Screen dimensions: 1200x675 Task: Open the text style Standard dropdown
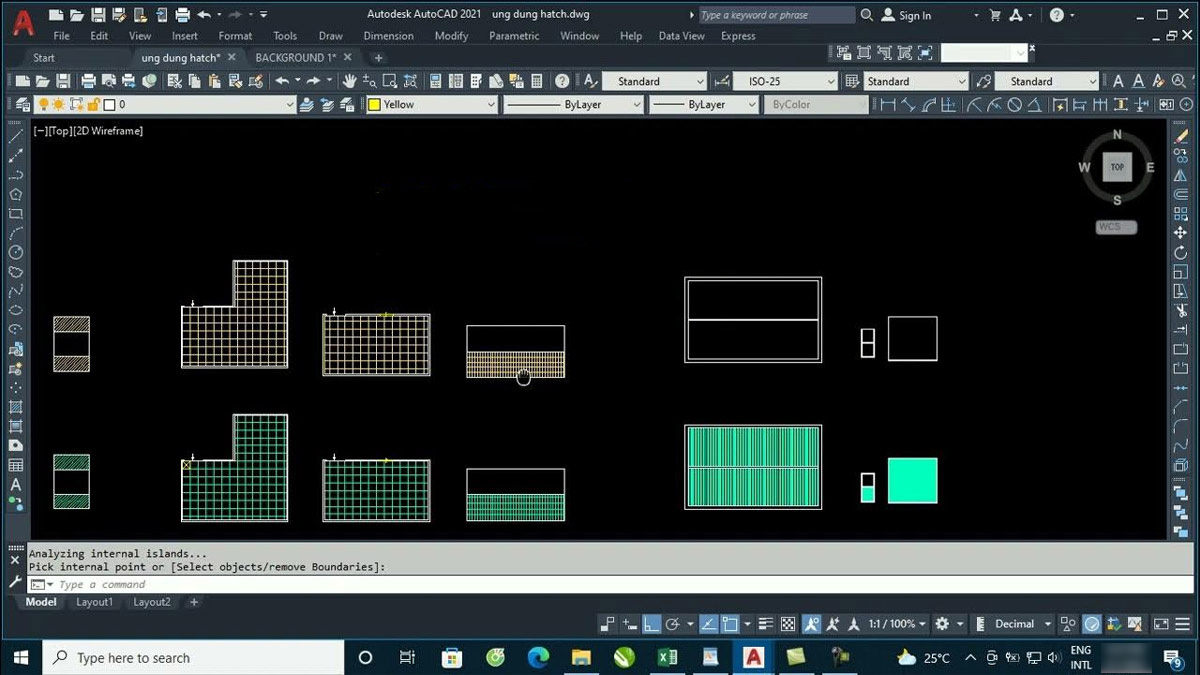[655, 81]
